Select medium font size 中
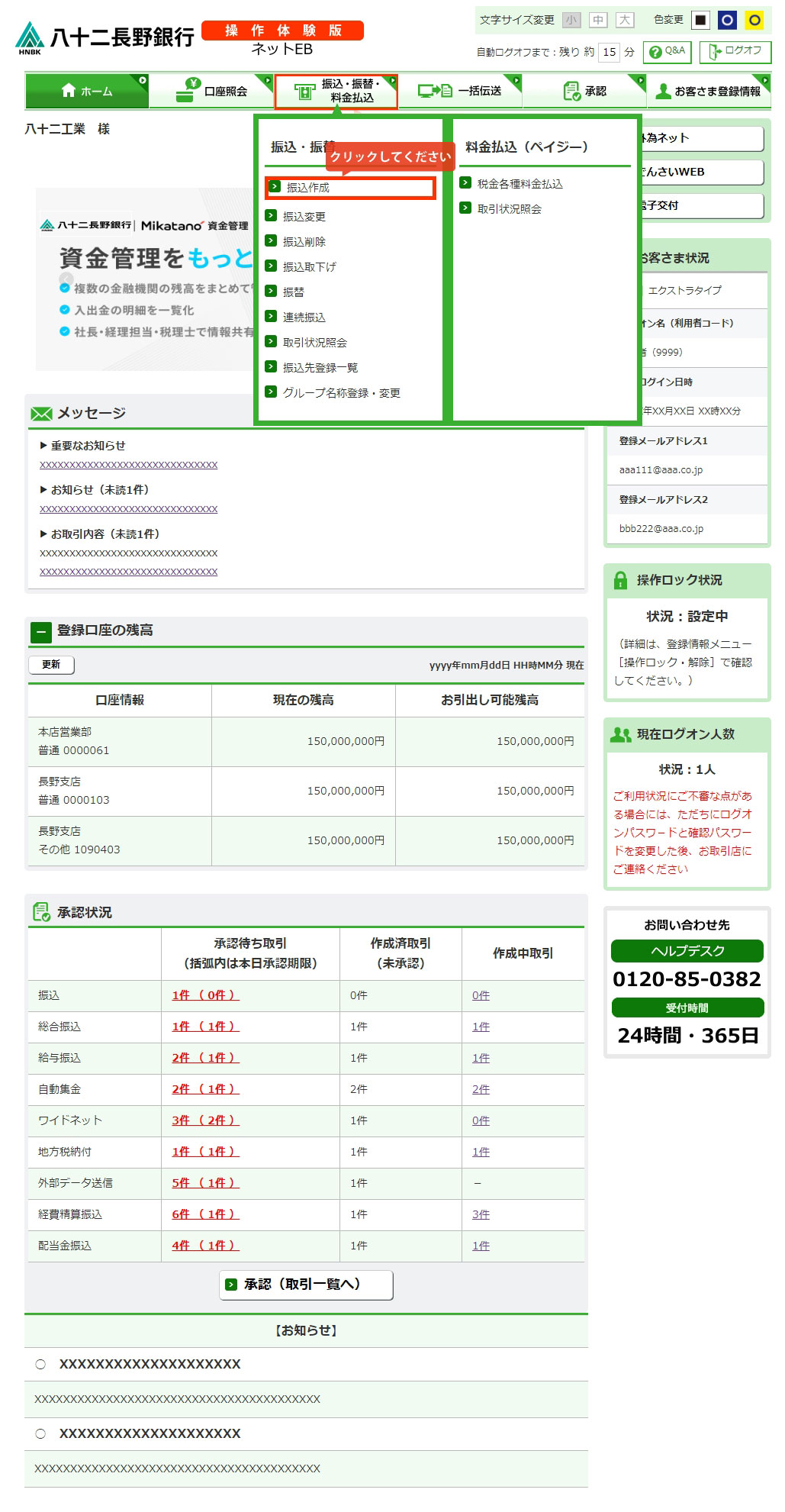785x1512 pixels. [x=598, y=20]
